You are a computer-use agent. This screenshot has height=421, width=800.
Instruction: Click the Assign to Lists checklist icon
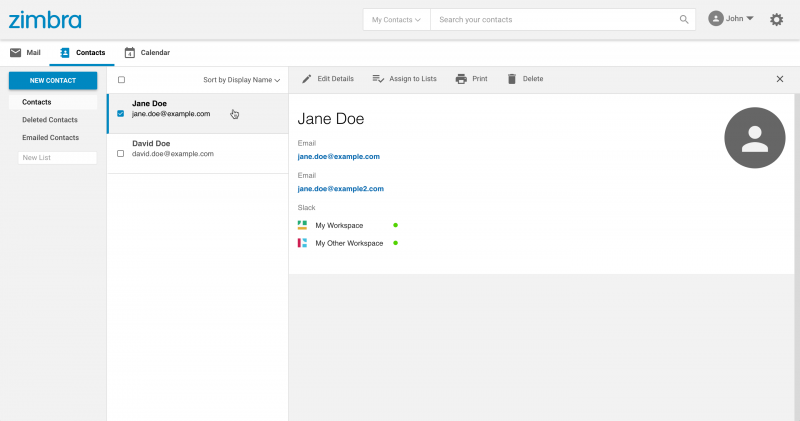coord(378,79)
